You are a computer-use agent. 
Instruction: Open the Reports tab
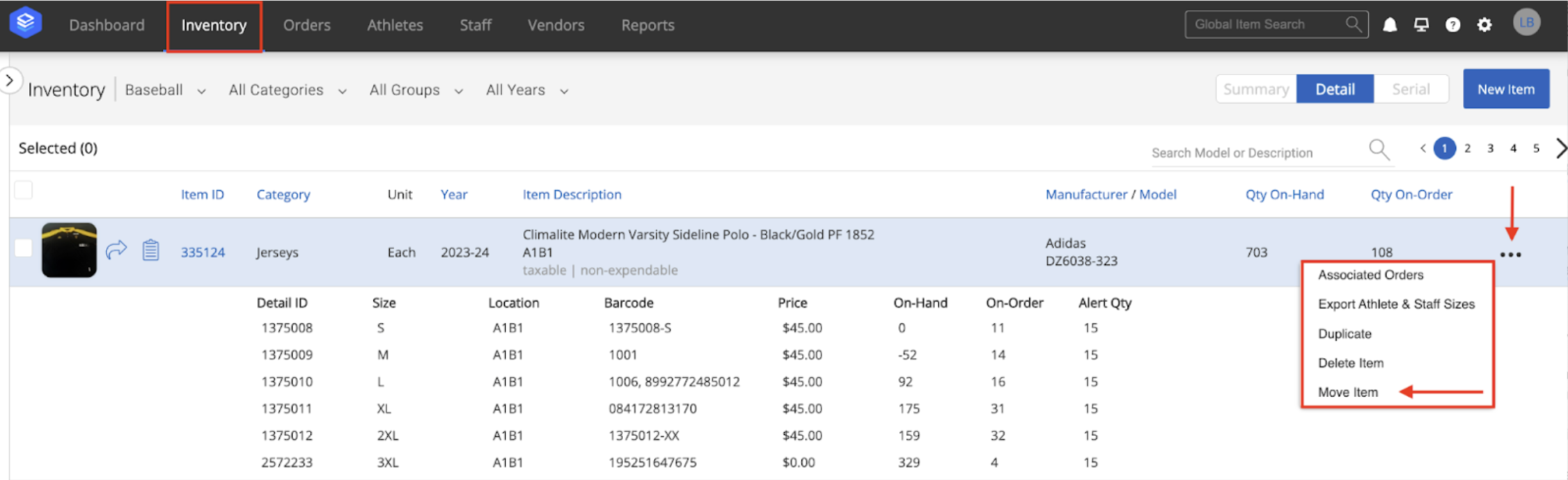click(648, 25)
